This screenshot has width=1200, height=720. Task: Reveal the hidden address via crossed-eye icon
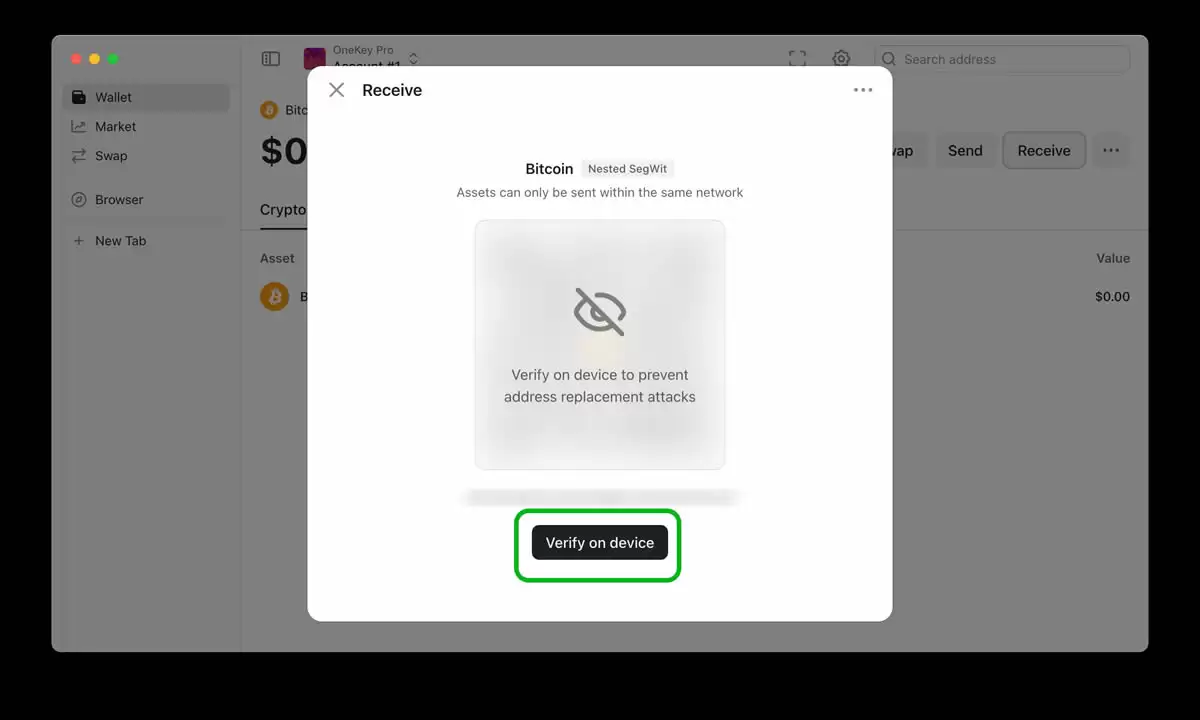pyautogui.click(x=600, y=311)
